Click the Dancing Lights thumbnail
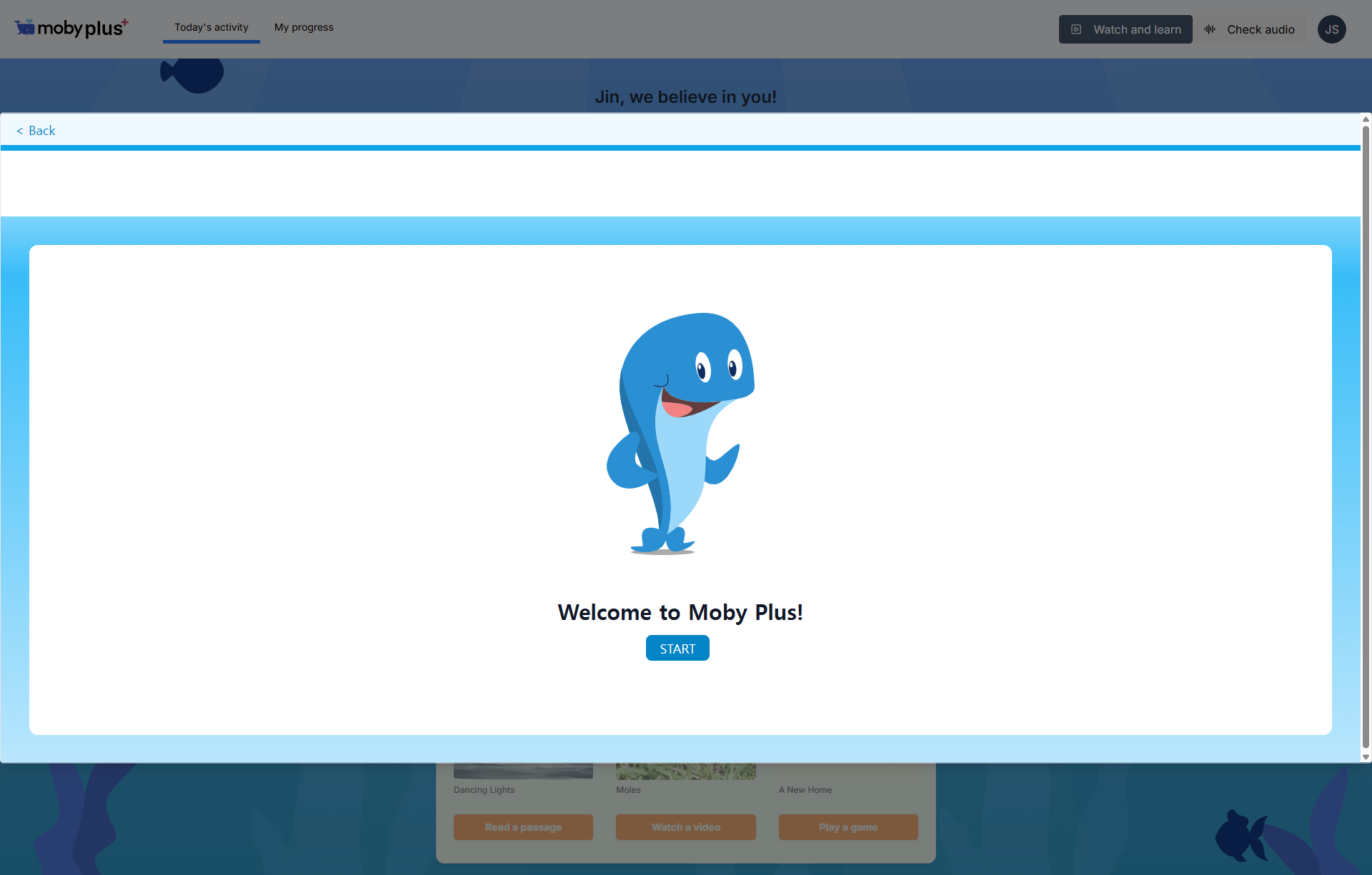1372x875 pixels. [x=523, y=771]
